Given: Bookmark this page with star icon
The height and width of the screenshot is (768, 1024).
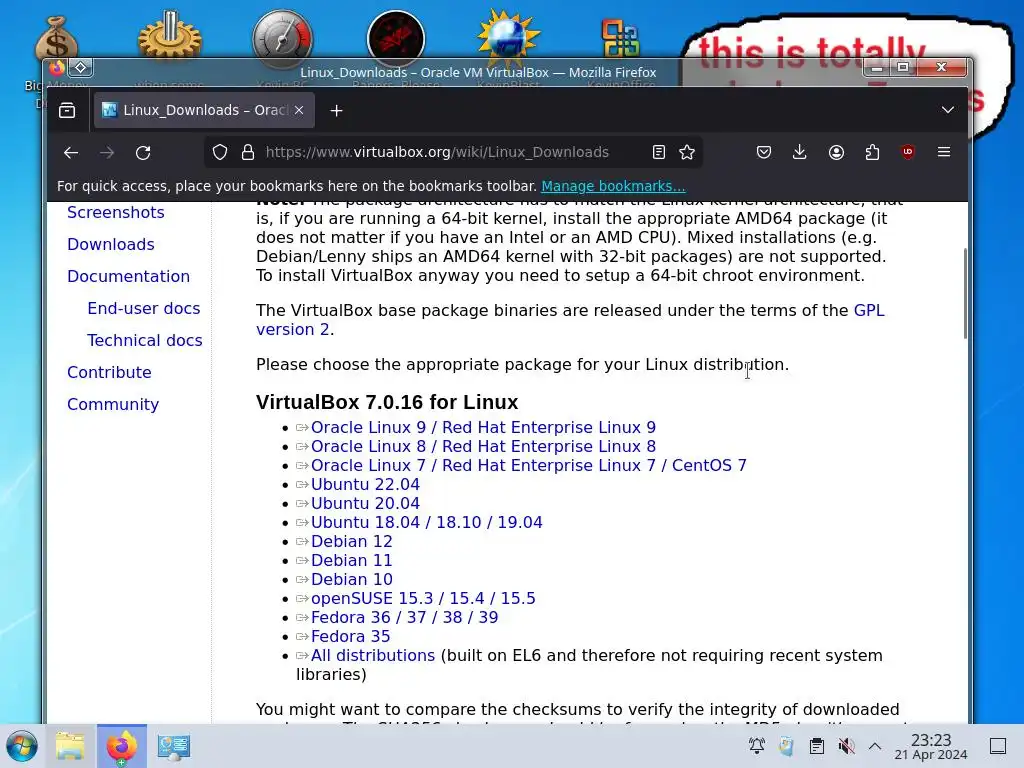Looking at the screenshot, I should pos(687,152).
